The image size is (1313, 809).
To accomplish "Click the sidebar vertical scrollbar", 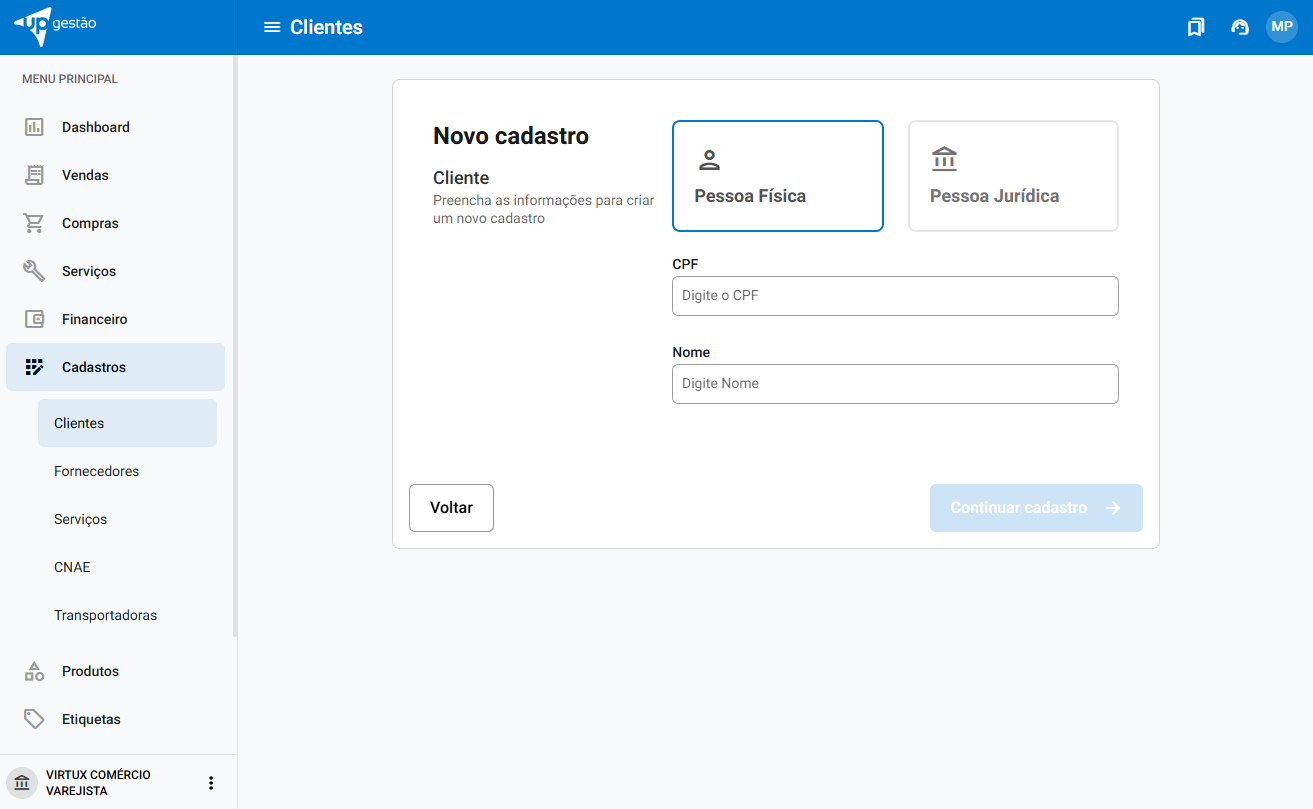I will pos(235,350).
